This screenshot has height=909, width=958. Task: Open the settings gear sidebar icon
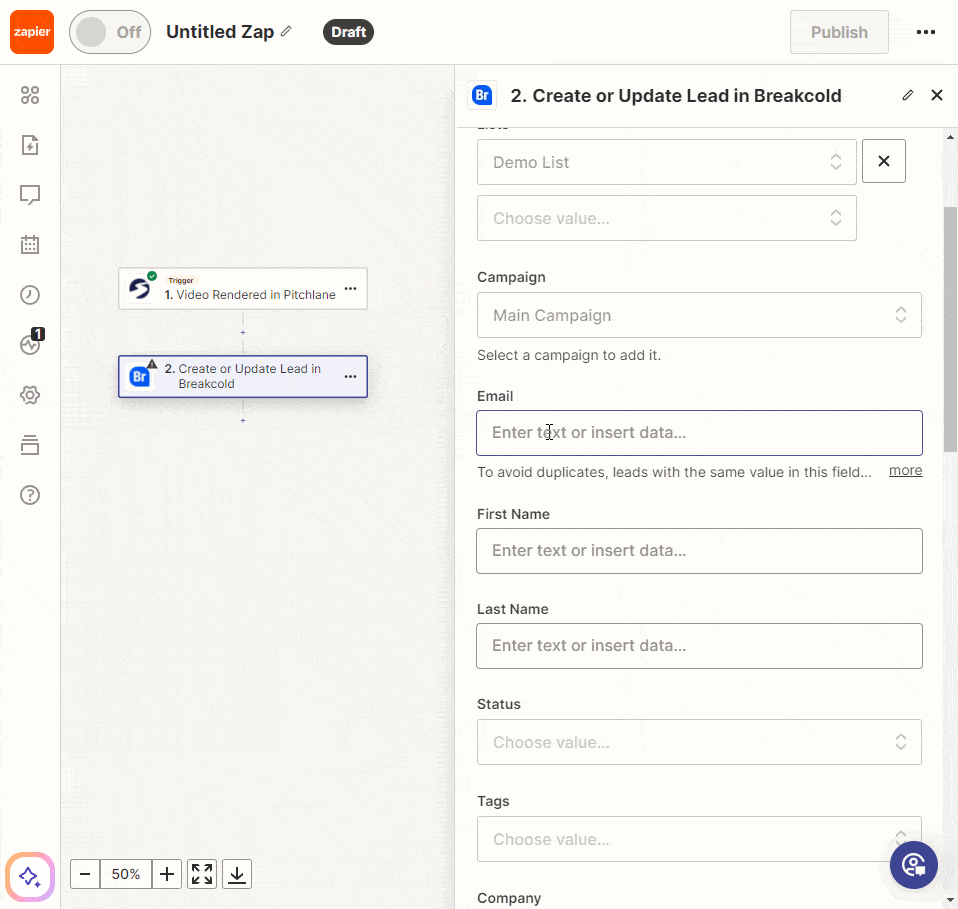(30, 395)
